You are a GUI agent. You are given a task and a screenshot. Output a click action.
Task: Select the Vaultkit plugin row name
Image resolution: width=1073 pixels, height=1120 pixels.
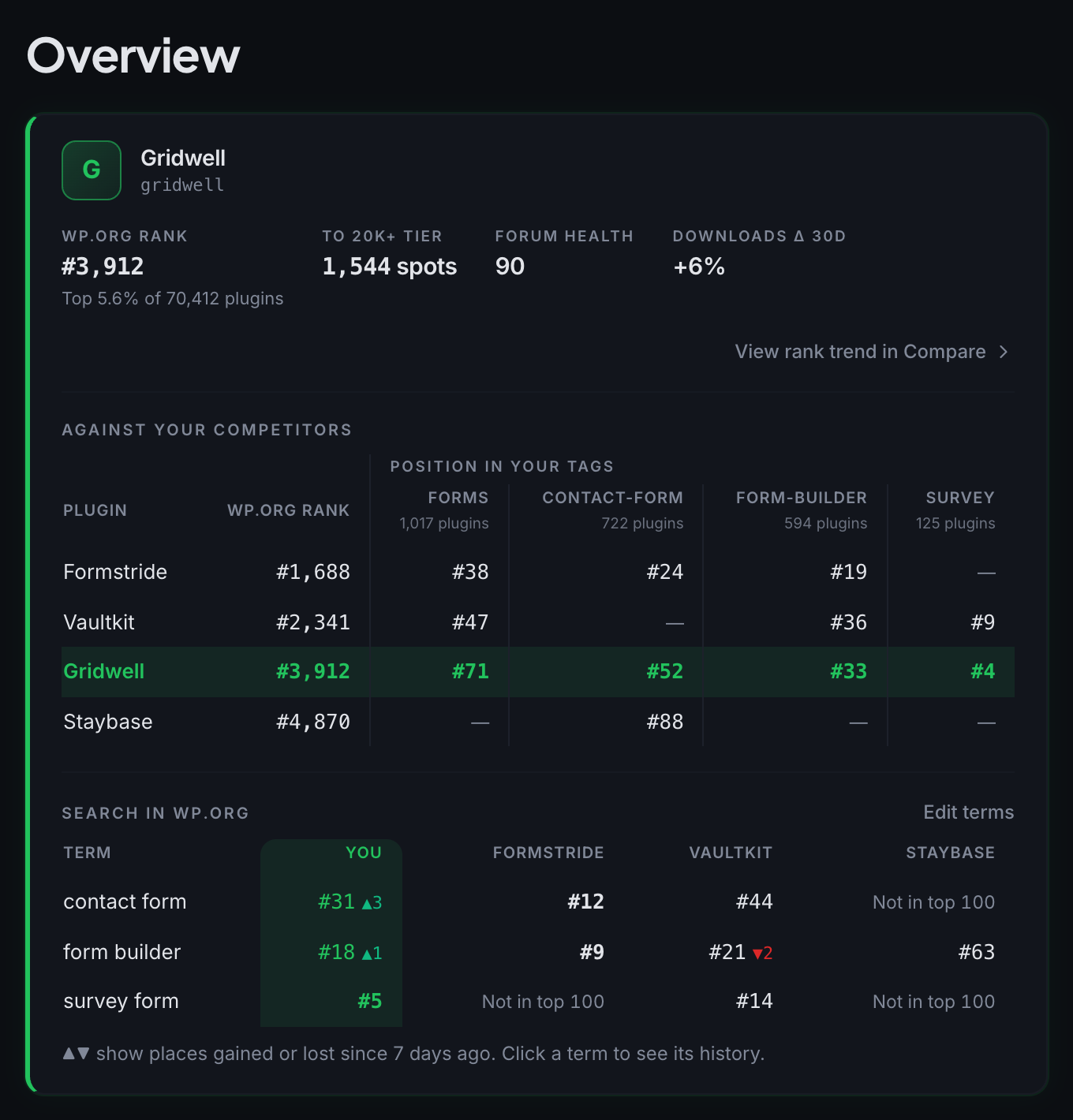point(99,622)
